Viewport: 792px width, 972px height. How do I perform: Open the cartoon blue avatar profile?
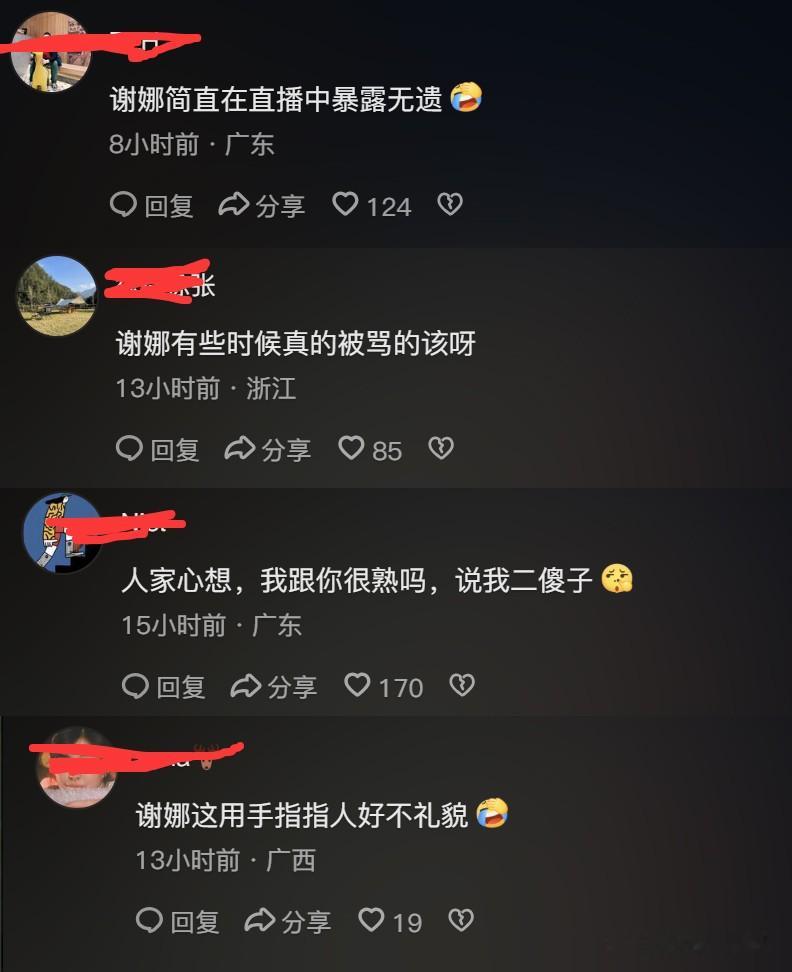pos(63,533)
